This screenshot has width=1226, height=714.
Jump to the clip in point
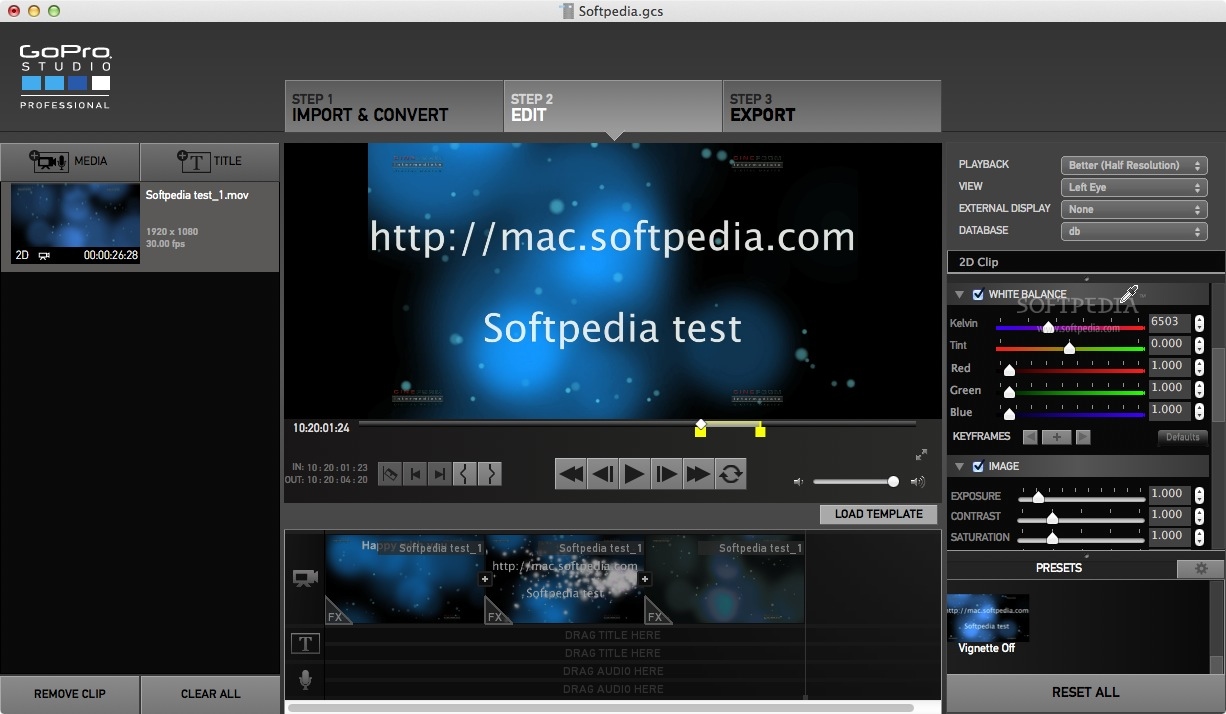coord(415,474)
